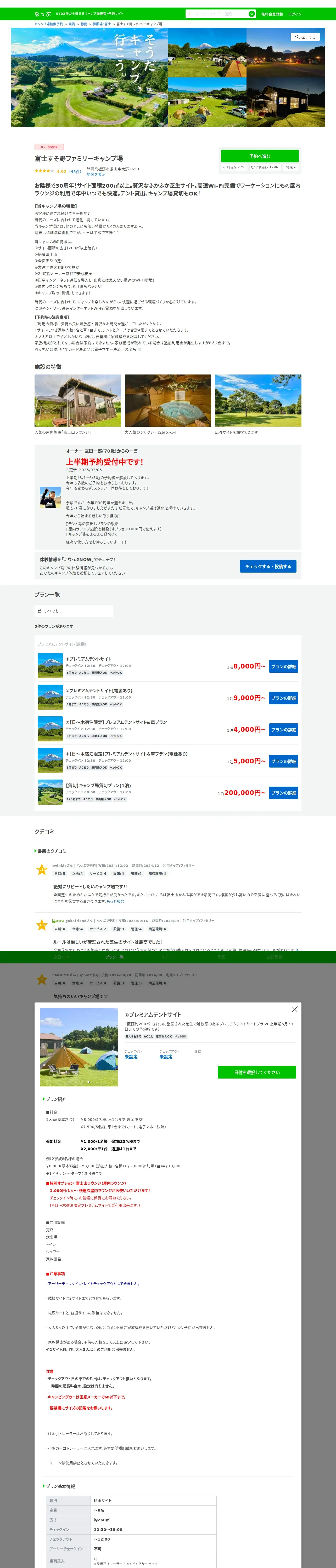
Task: Click the owner's profile photo
Action: [x=50, y=497]
